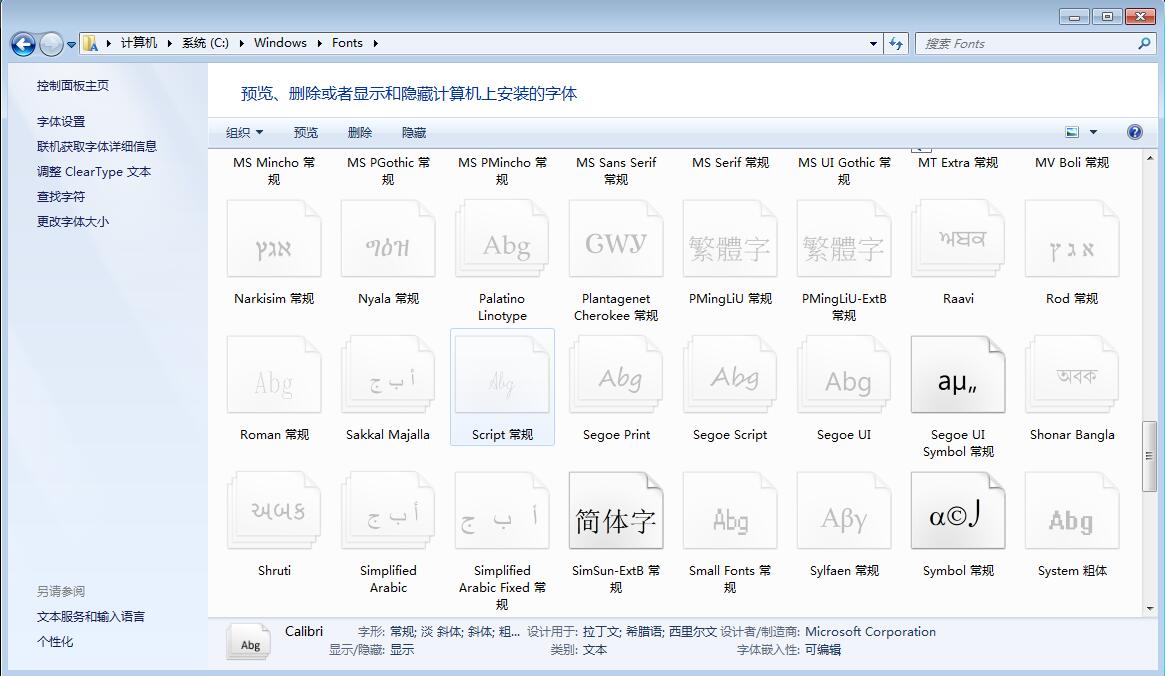Select the SimSun-ExtB font icon
The image size is (1165, 676).
click(x=616, y=511)
